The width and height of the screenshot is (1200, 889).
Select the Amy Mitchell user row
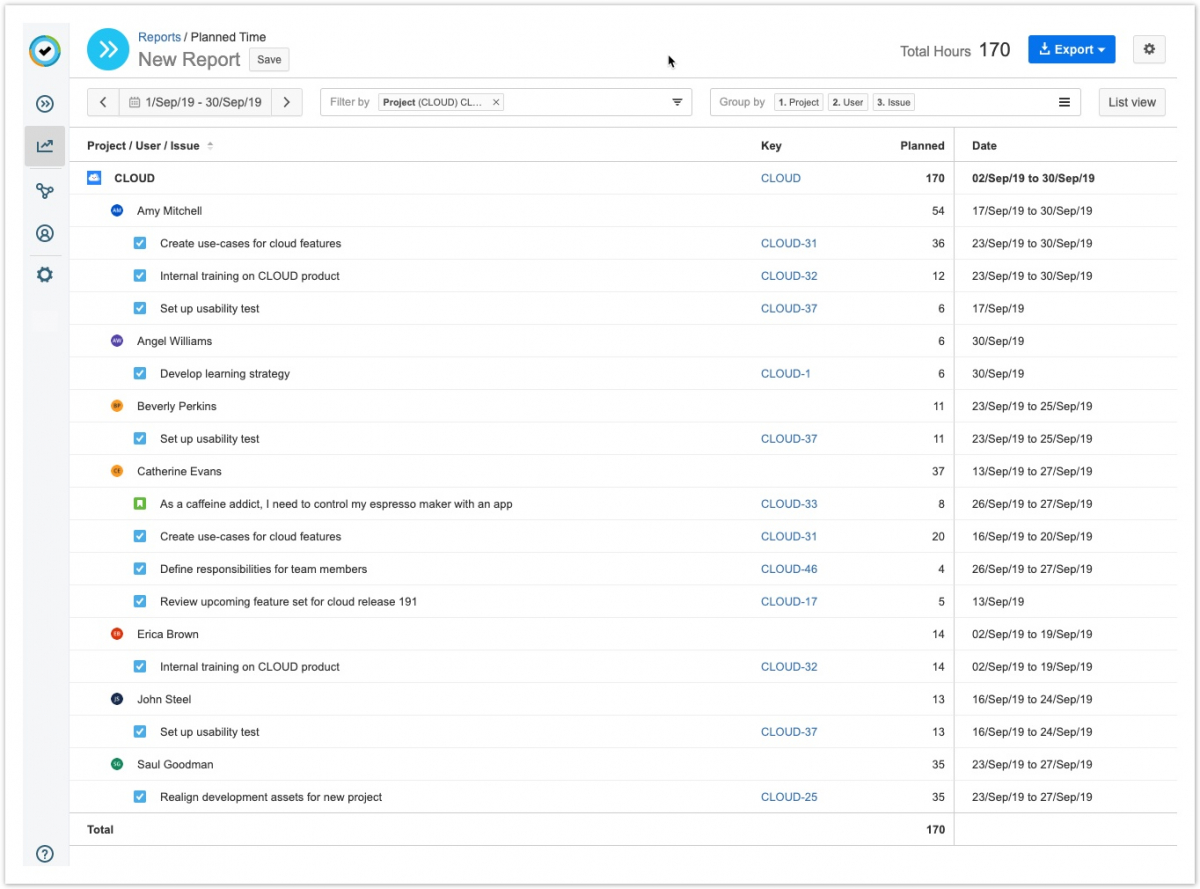point(169,211)
